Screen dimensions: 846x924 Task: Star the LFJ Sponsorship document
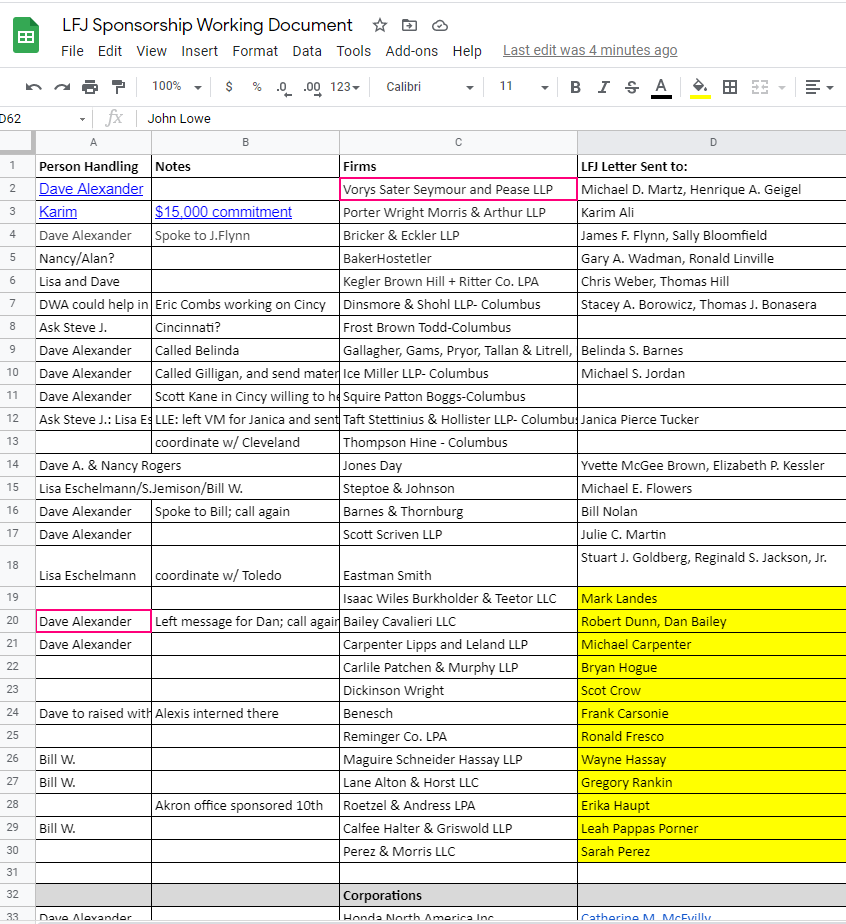[380, 25]
